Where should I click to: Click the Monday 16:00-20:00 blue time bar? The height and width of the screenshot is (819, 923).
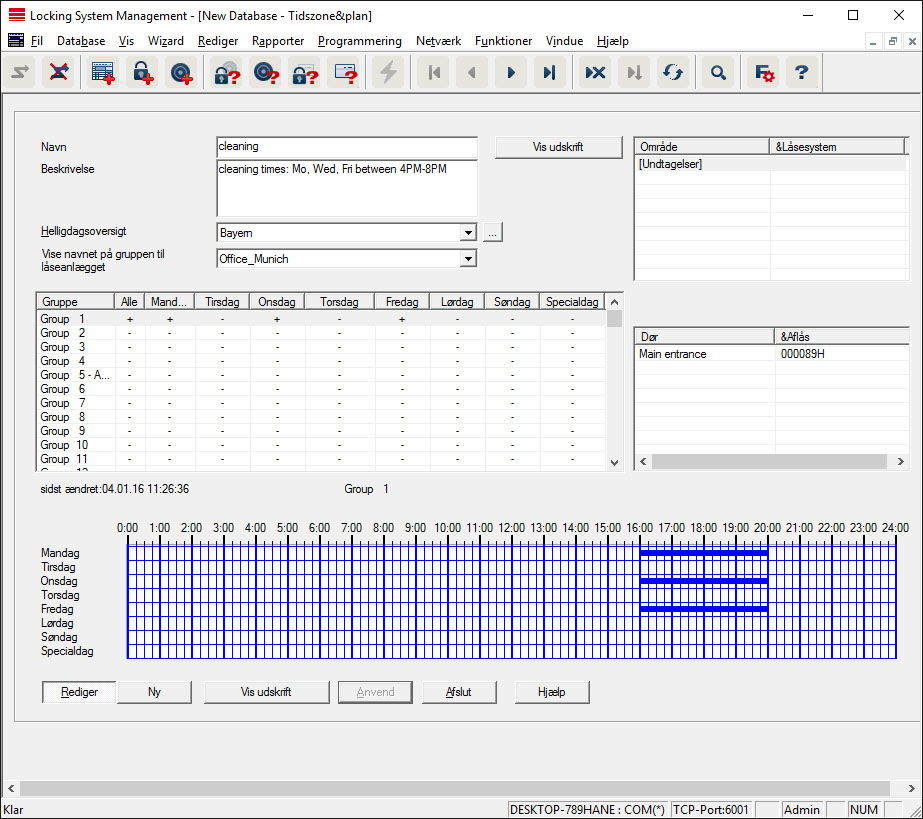click(703, 552)
